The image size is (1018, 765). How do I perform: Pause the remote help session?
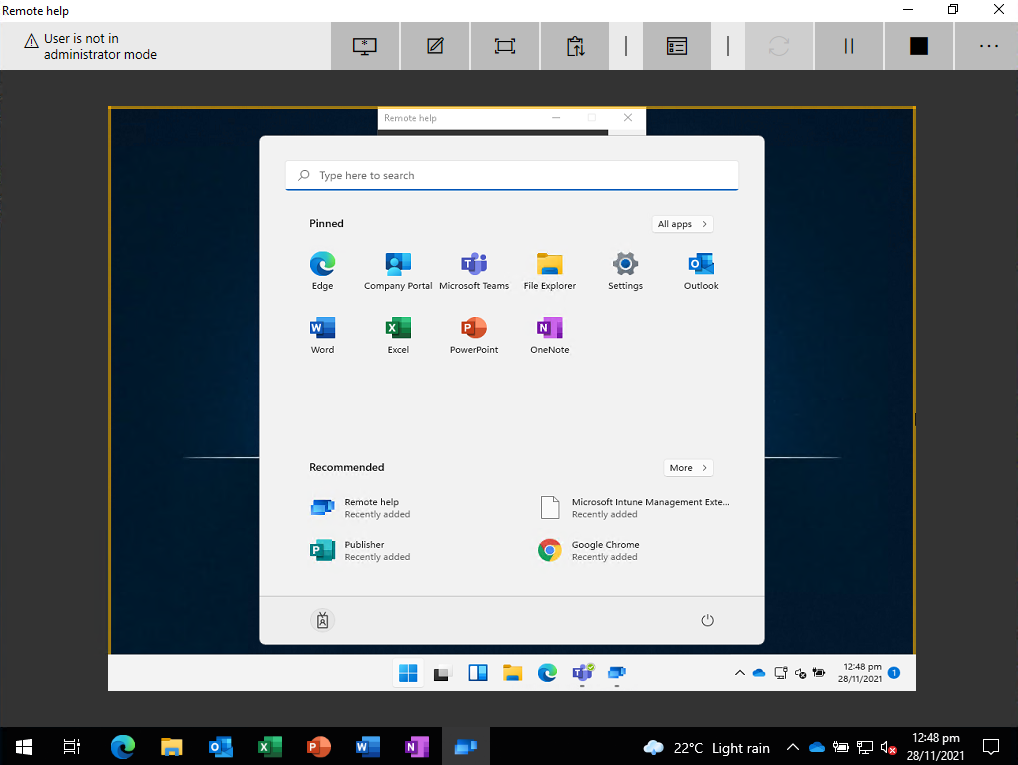[x=849, y=46]
